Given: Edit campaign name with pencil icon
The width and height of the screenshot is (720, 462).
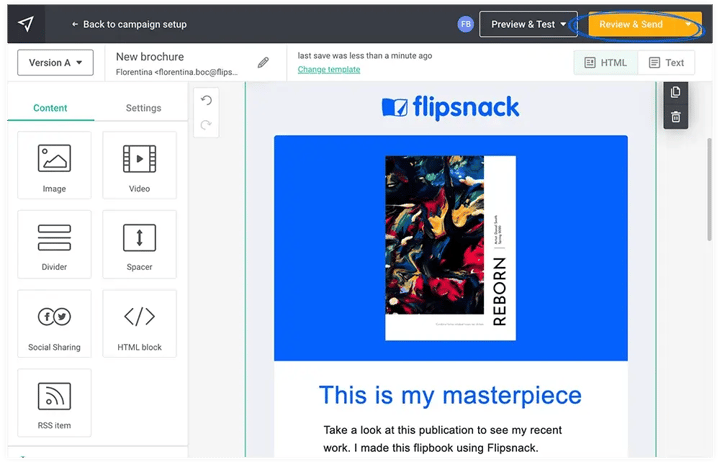Looking at the screenshot, I should [x=263, y=62].
